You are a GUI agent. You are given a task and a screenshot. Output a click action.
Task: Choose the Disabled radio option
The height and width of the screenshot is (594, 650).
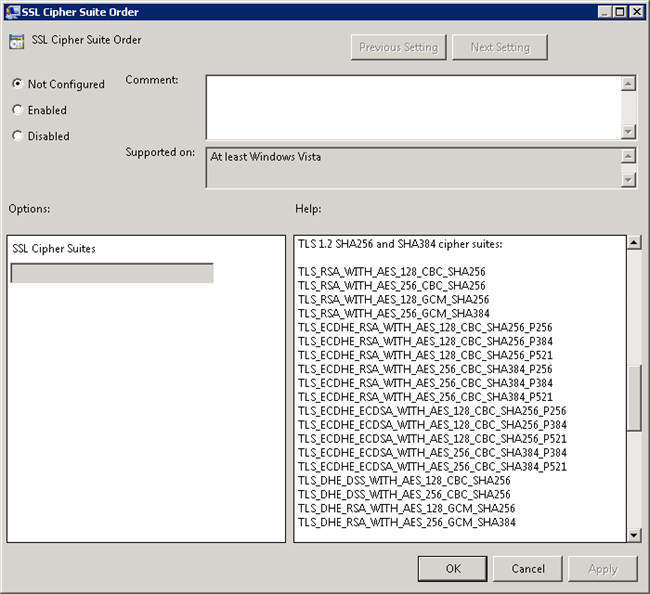tap(18, 136)
